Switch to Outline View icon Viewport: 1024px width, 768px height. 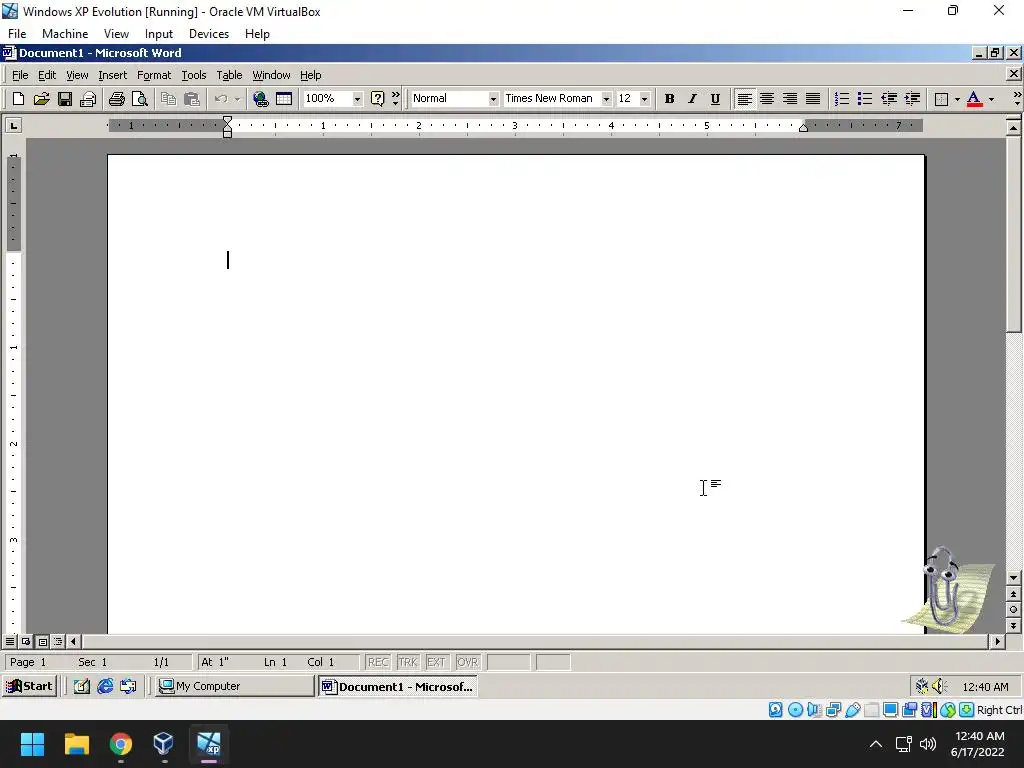[x=58, y=641]
